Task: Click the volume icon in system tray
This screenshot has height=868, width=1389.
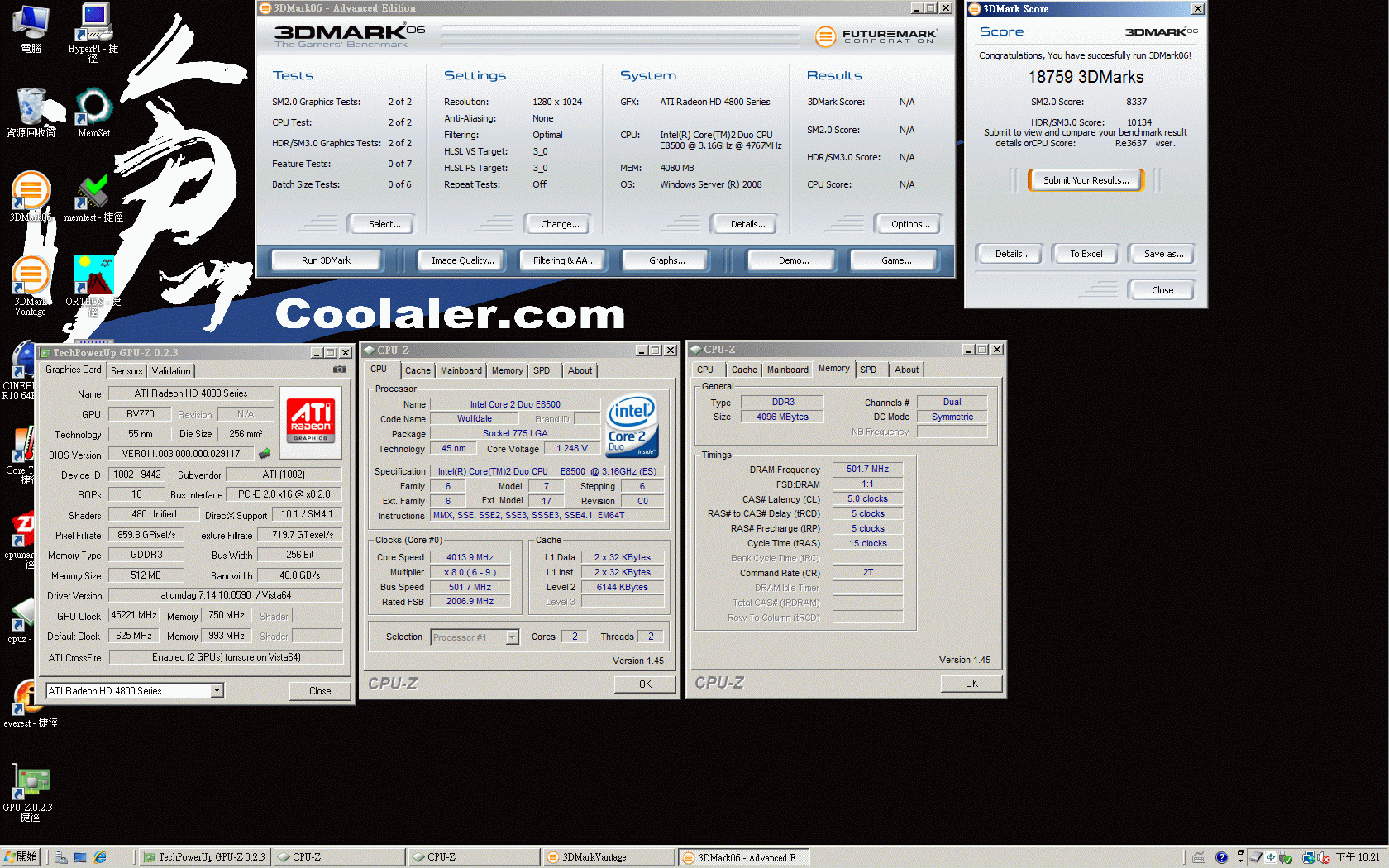Action: [1323, 857]
